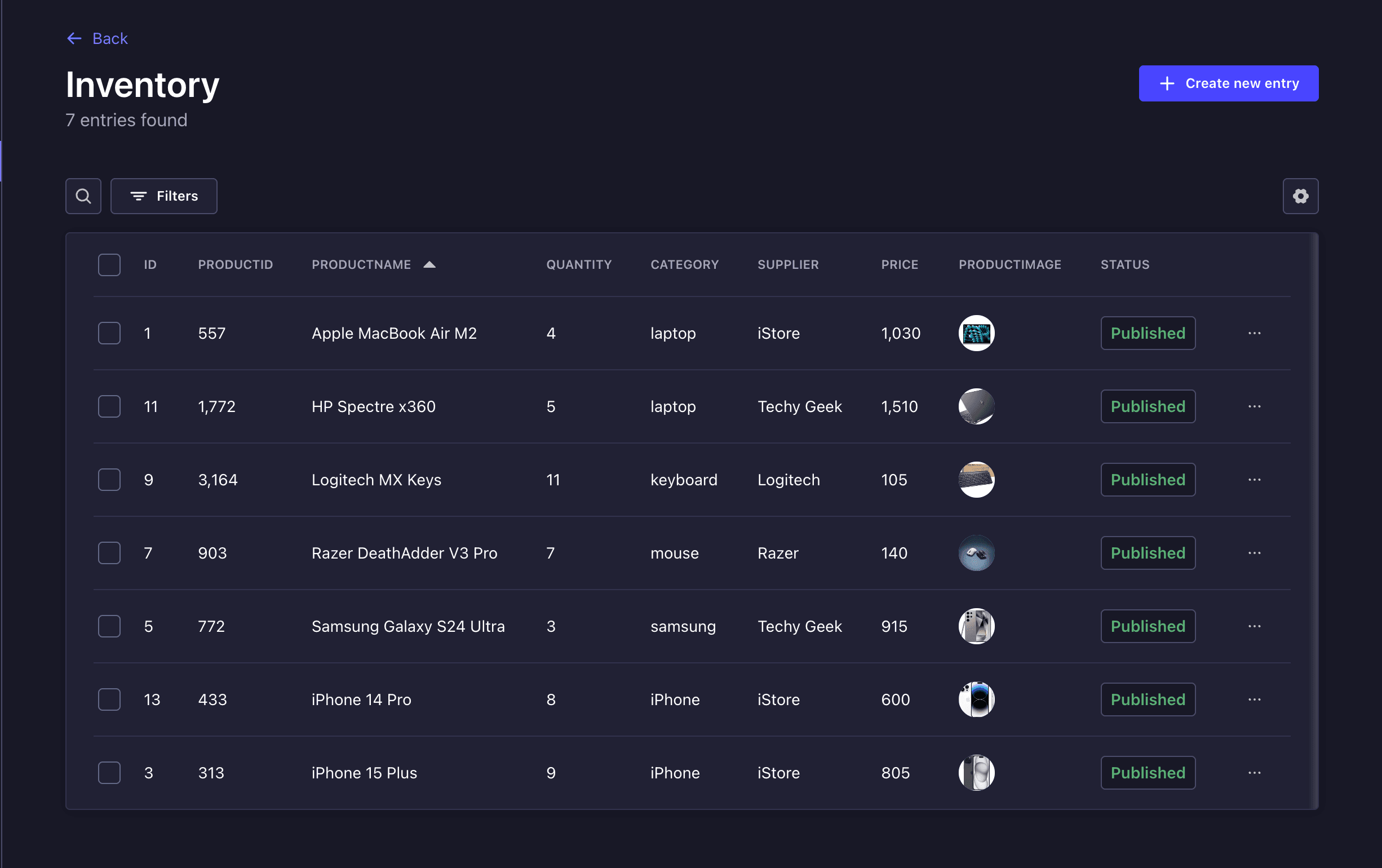This screenshot has height=868, width=1382.
Task: Sort table by the PRICE column header
Action: pyautogui.click(x=900, y=265)
